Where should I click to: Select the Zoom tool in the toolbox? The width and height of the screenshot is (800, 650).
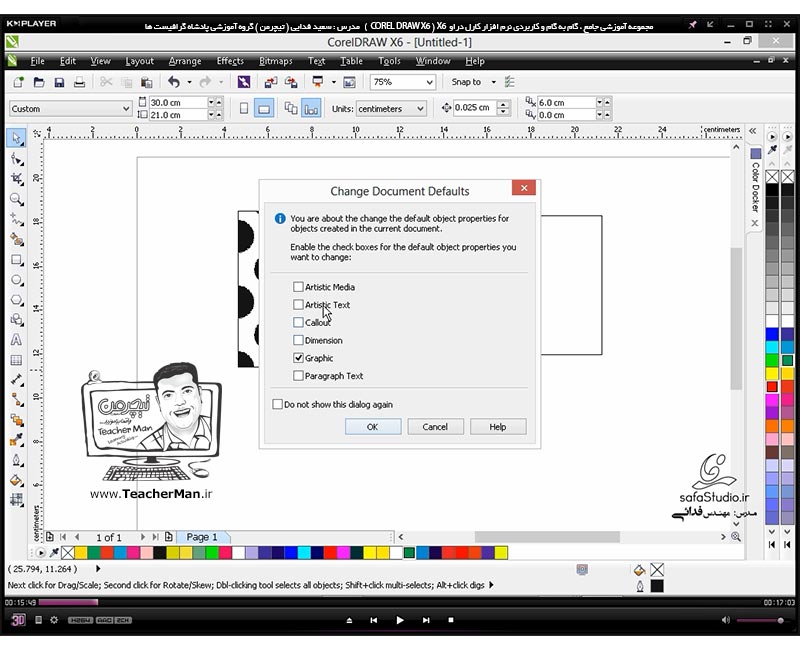point(17,199)
